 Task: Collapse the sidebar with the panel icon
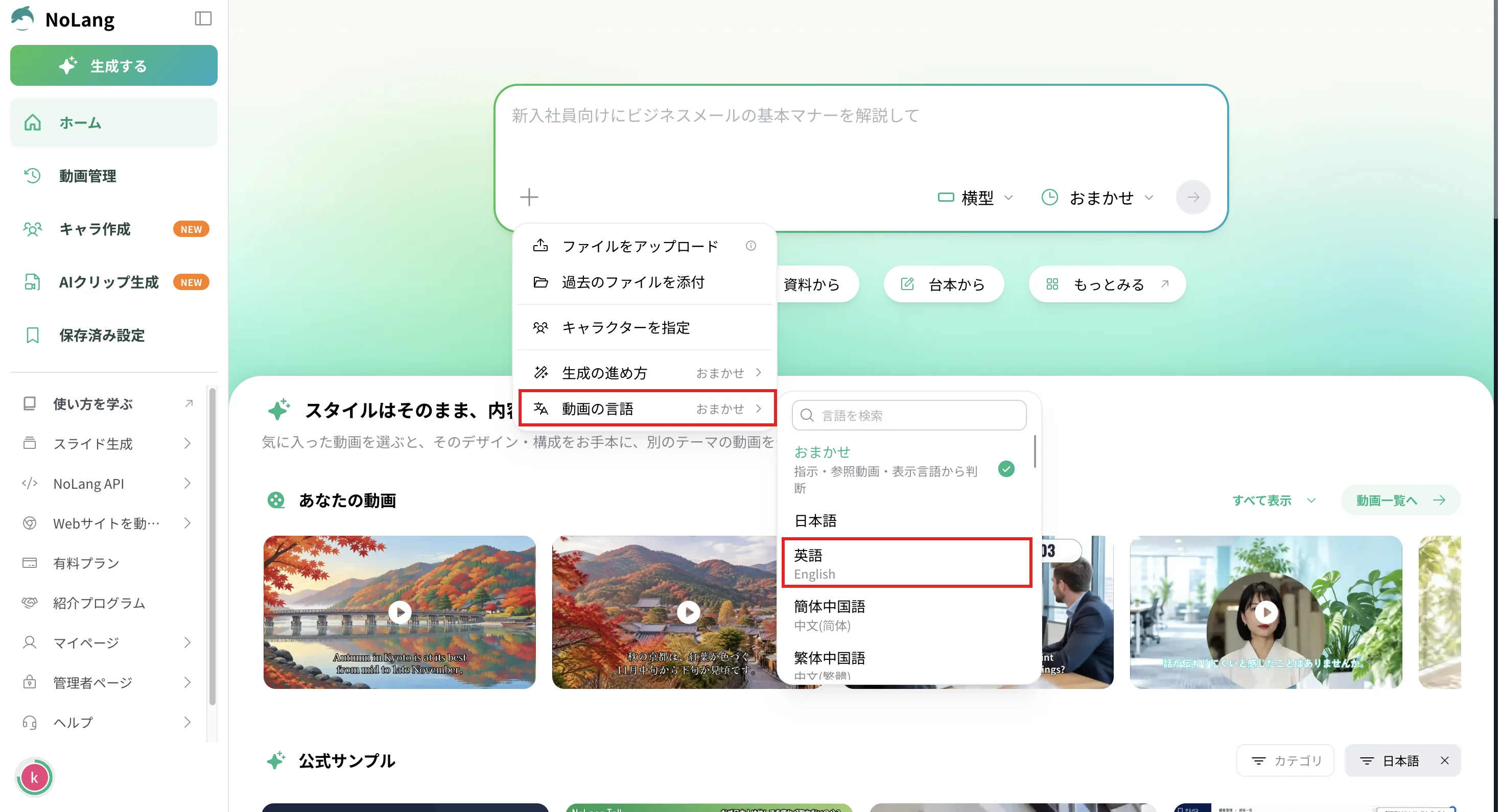coord(203,19)
